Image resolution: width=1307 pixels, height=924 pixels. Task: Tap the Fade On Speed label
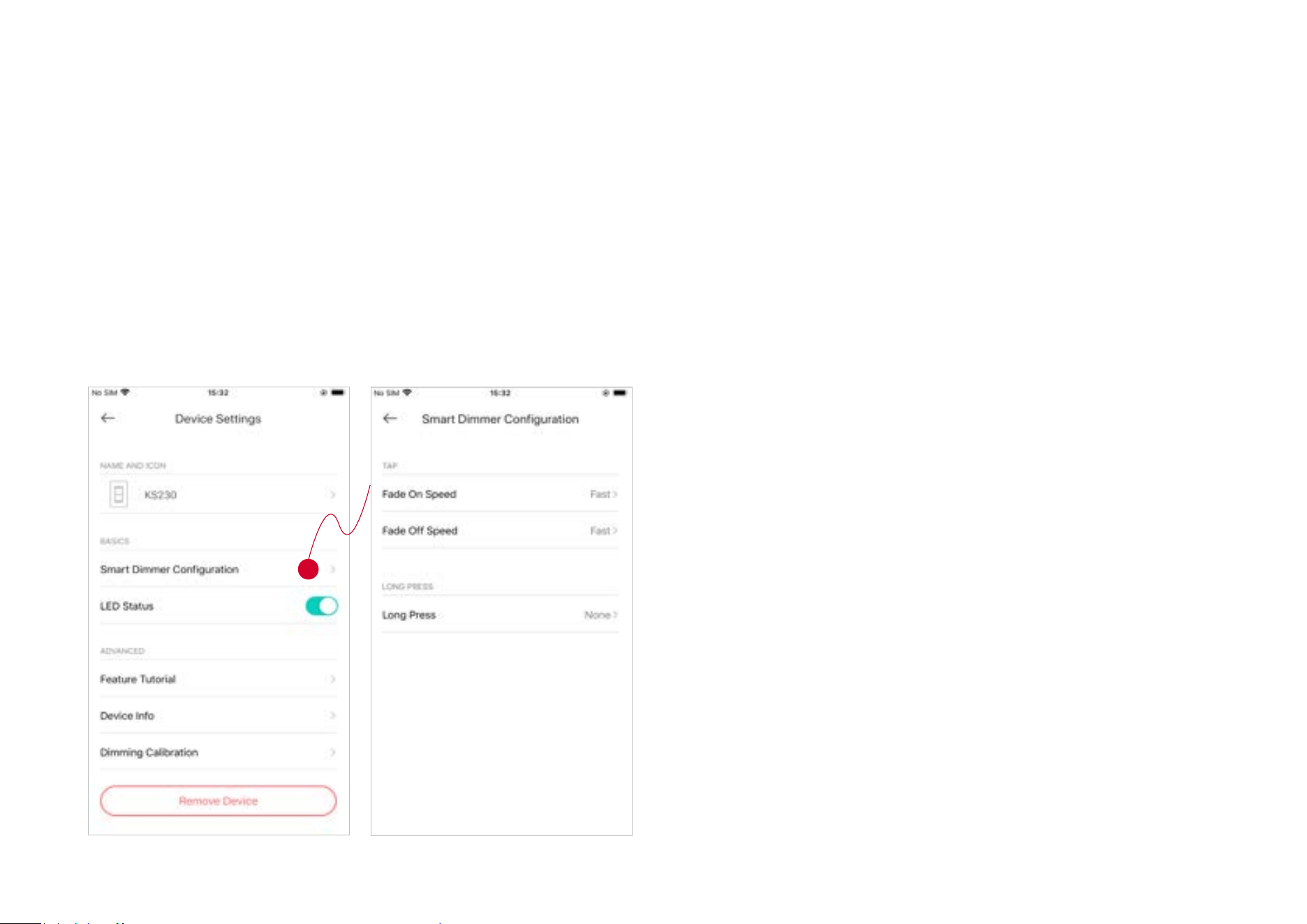(419, 494)
